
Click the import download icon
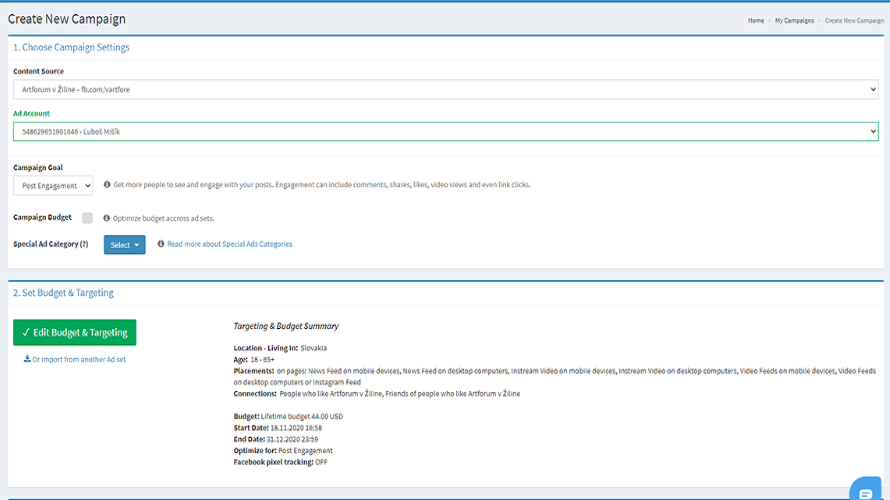[x=27, y=359]
